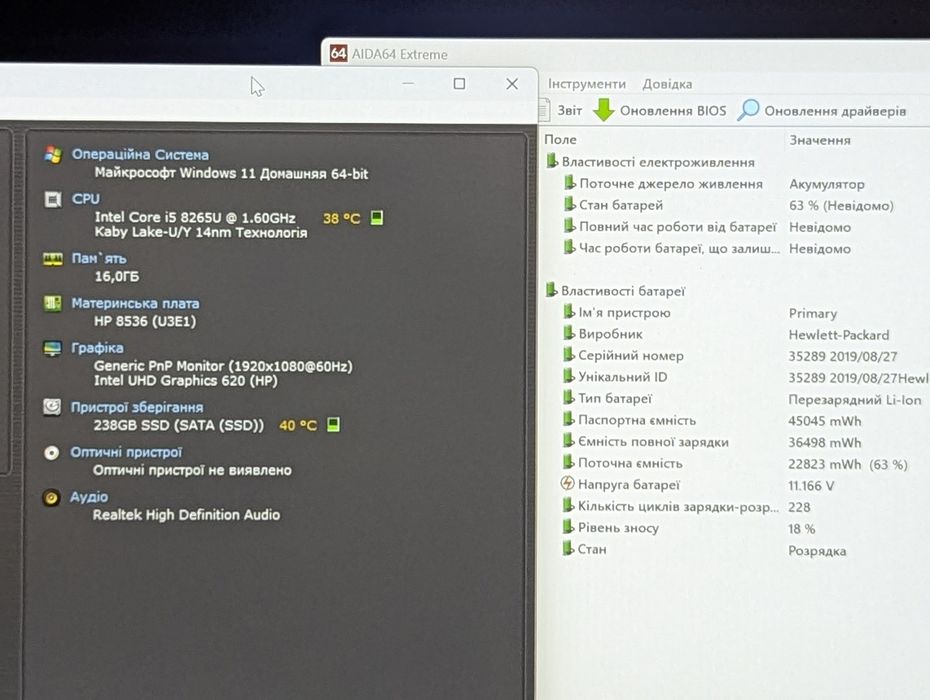Click the green Оновлення BIOS arrow icon
Viewport: 930px width, 700px height.
click(x=604, y=110)
